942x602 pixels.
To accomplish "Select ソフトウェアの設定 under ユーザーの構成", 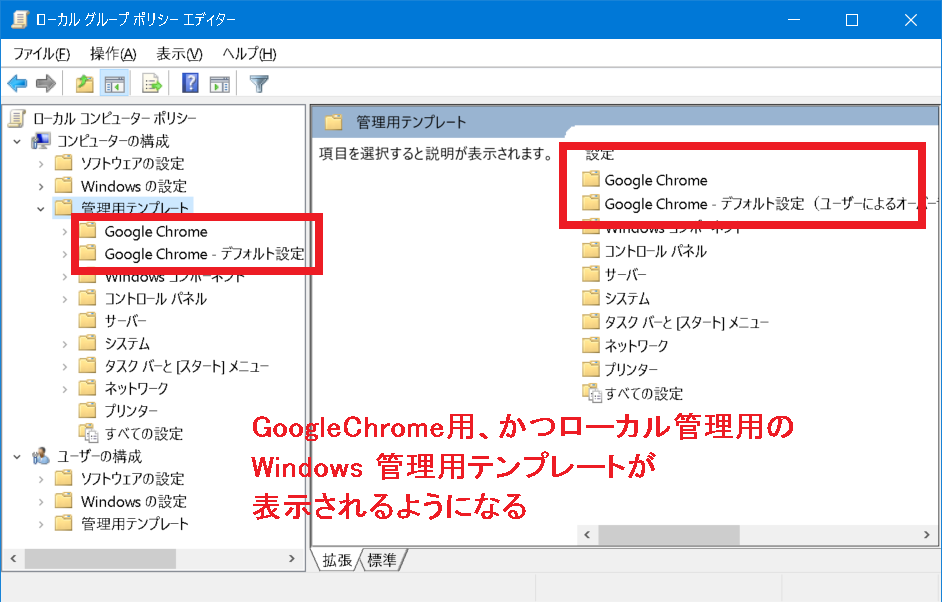I will coord(133,479).
